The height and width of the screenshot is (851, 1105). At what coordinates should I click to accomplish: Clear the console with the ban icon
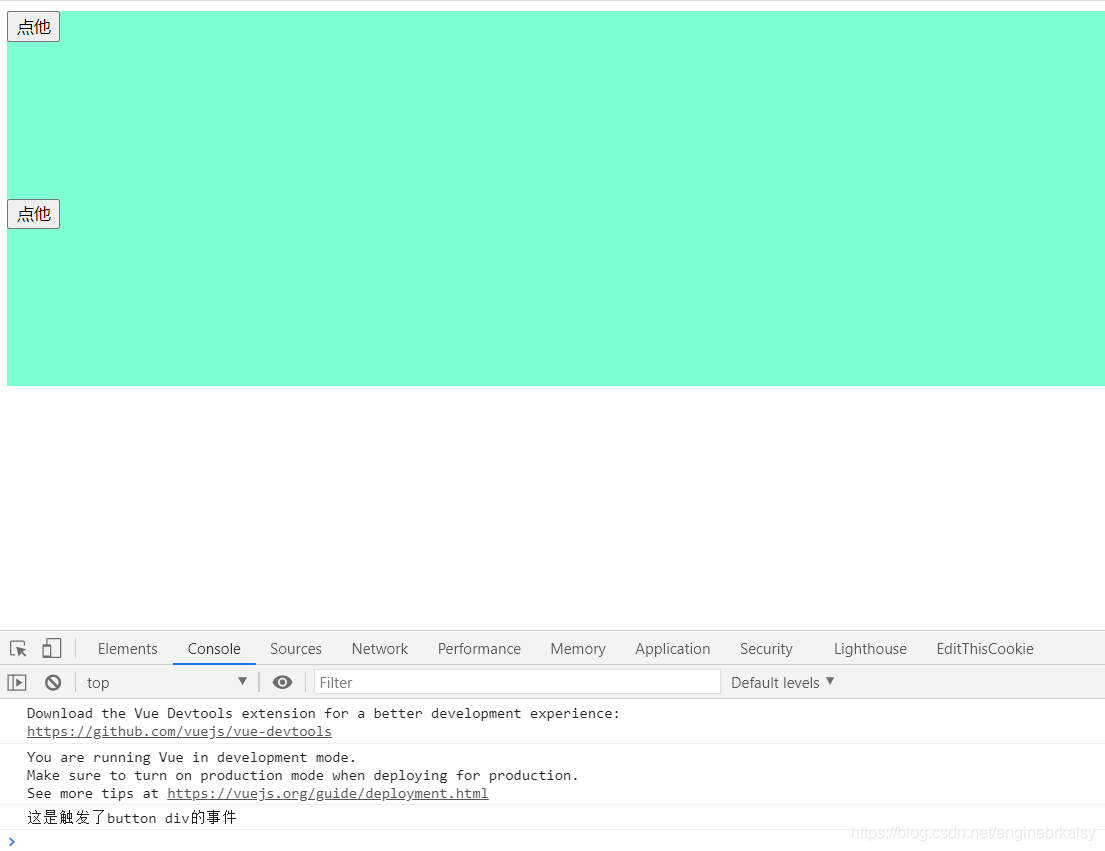click(53, 683)
